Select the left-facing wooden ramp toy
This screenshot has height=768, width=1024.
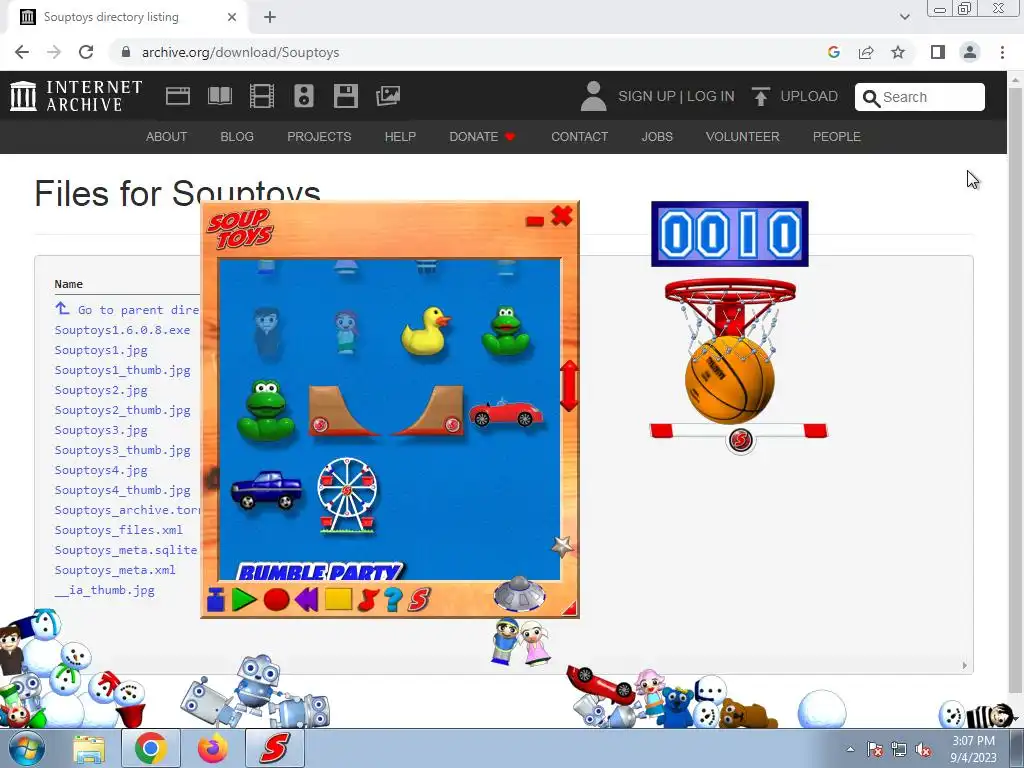click(x=343, y=410)
